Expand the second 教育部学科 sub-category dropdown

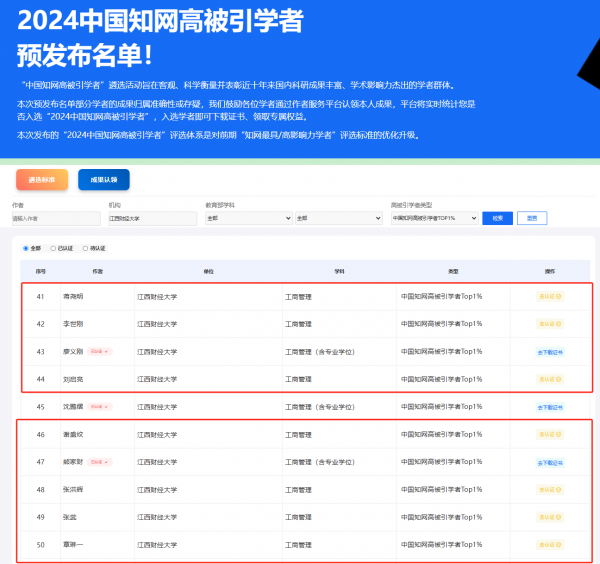pyautogui.click(x=339, y=218)
